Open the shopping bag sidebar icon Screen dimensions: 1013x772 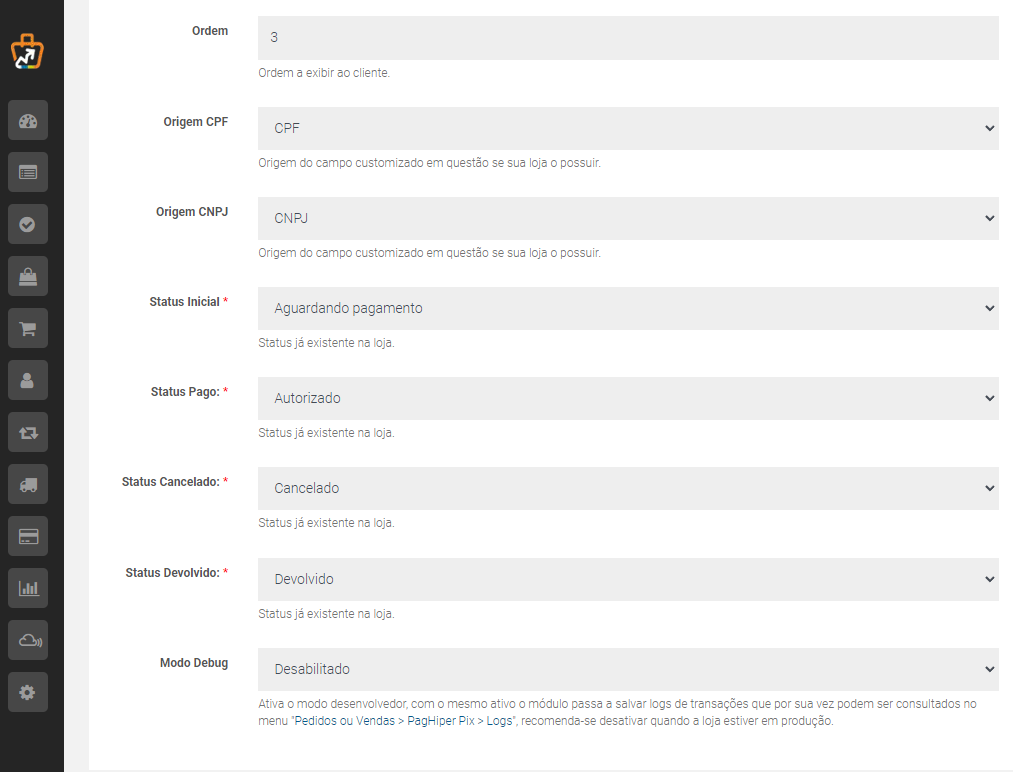28,276
